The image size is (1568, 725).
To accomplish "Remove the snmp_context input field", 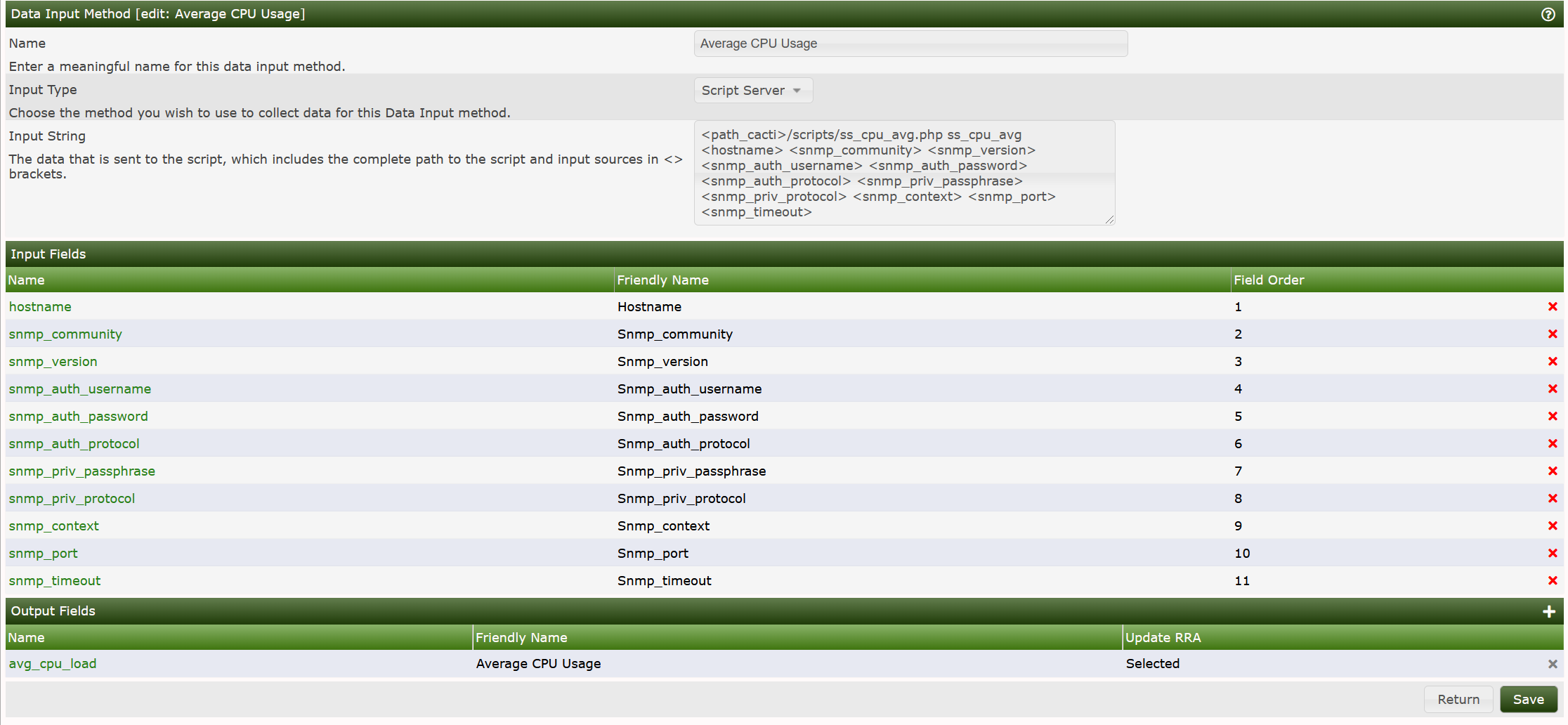I will pos(1553,525).
